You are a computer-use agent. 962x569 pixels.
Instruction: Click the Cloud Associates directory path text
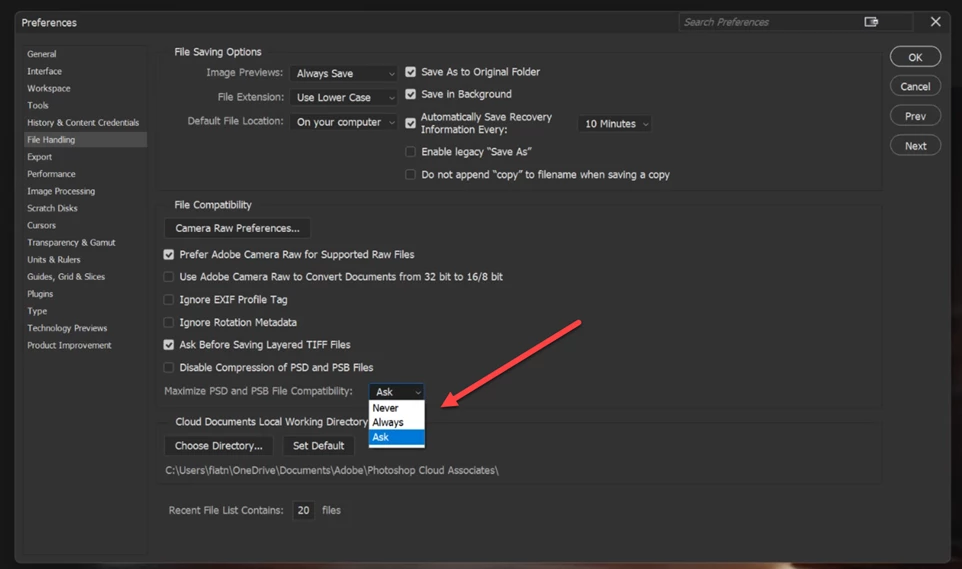click(332, 470)
